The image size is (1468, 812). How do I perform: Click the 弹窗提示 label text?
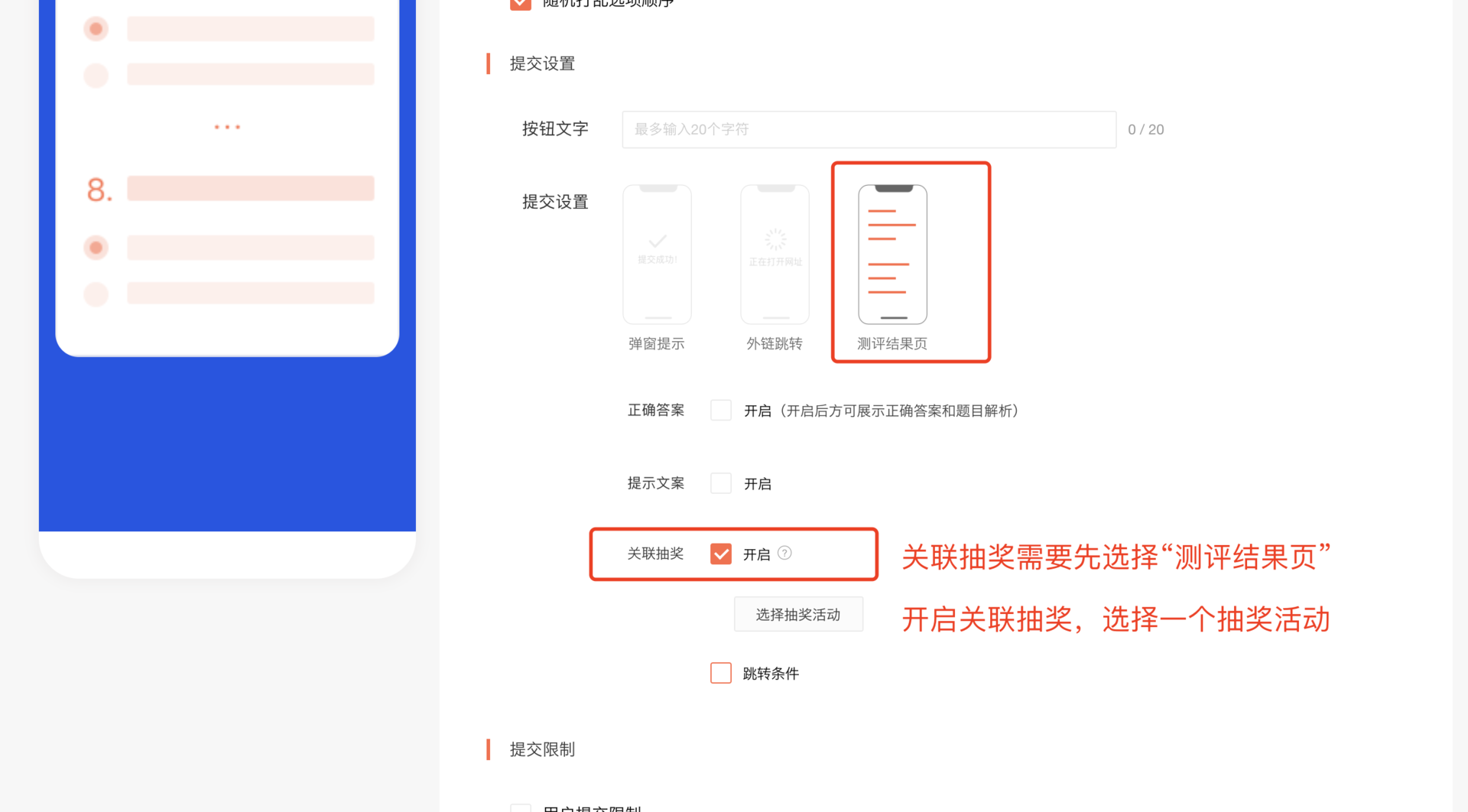(x=656, y=344)
